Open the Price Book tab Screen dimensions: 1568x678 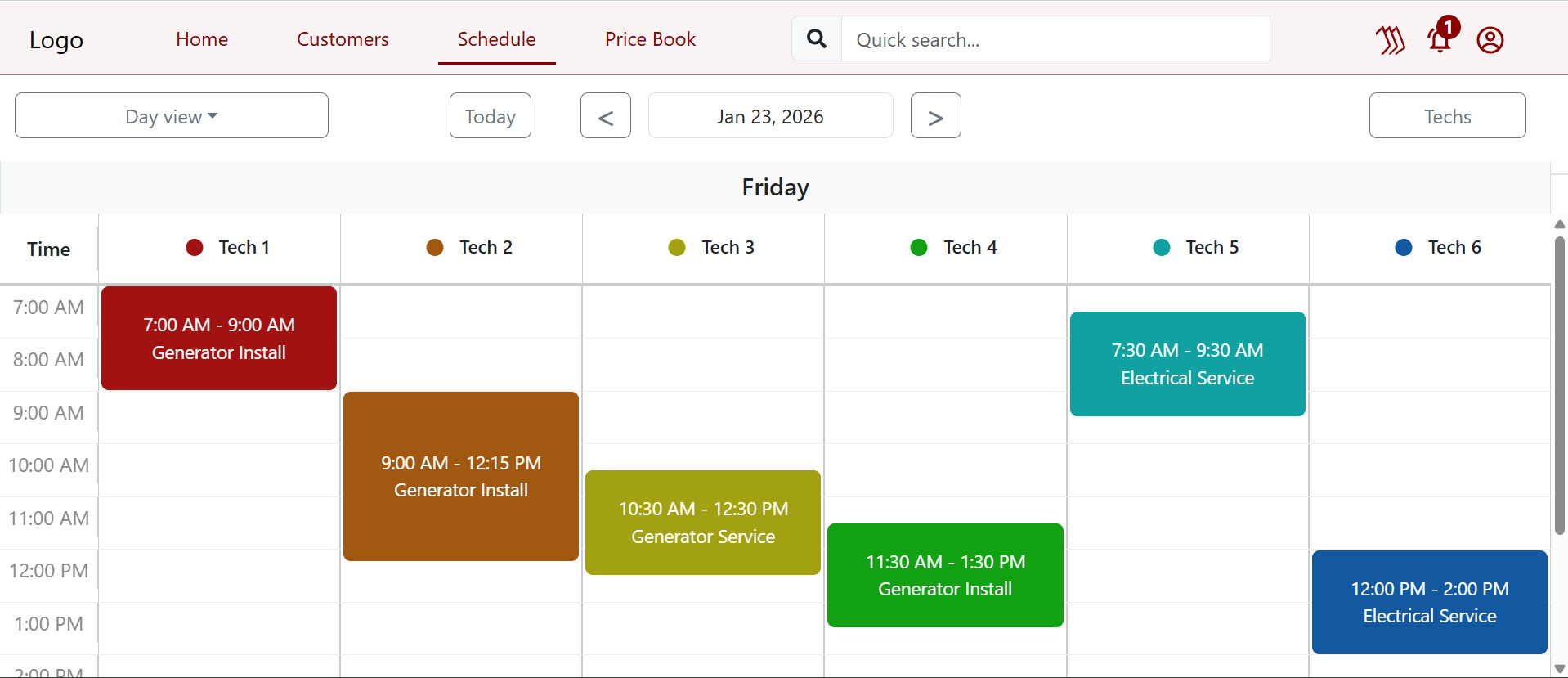(650, 39)
